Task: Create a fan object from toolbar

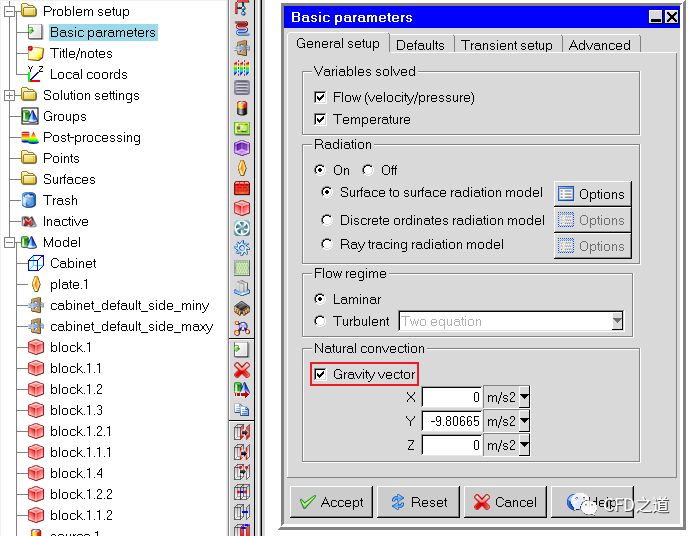Action: [x=242, y=228]
